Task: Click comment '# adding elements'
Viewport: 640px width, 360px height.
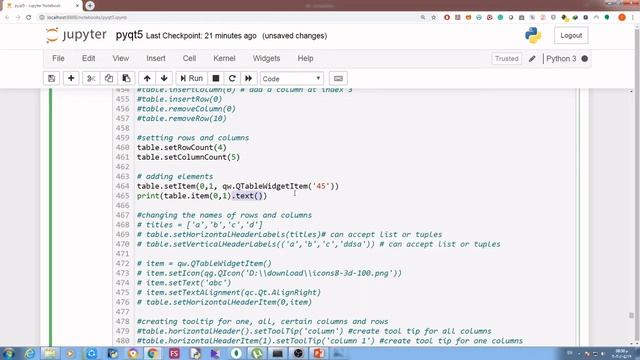Action: 175,176
